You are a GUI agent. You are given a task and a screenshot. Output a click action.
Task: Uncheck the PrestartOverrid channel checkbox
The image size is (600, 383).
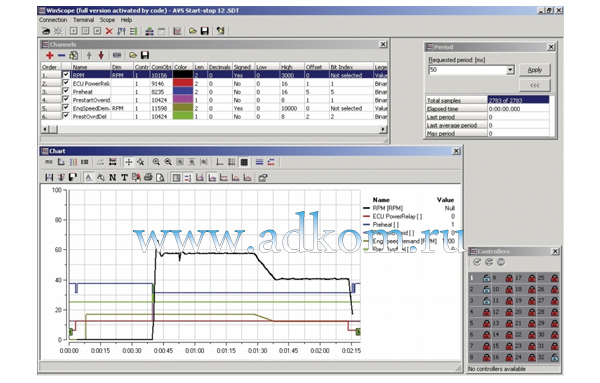[66, 99]
